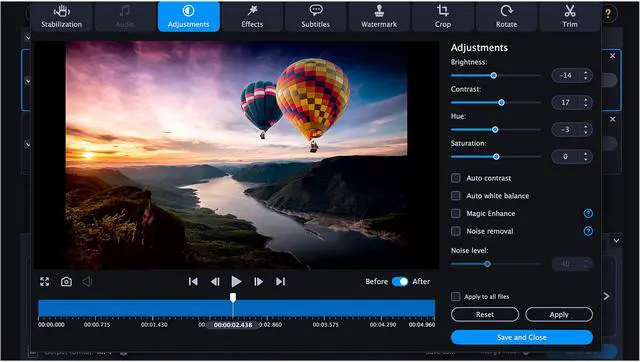Click the white timeline playhead marker
Screen dimensions: 640x362
tap(233, 298)
